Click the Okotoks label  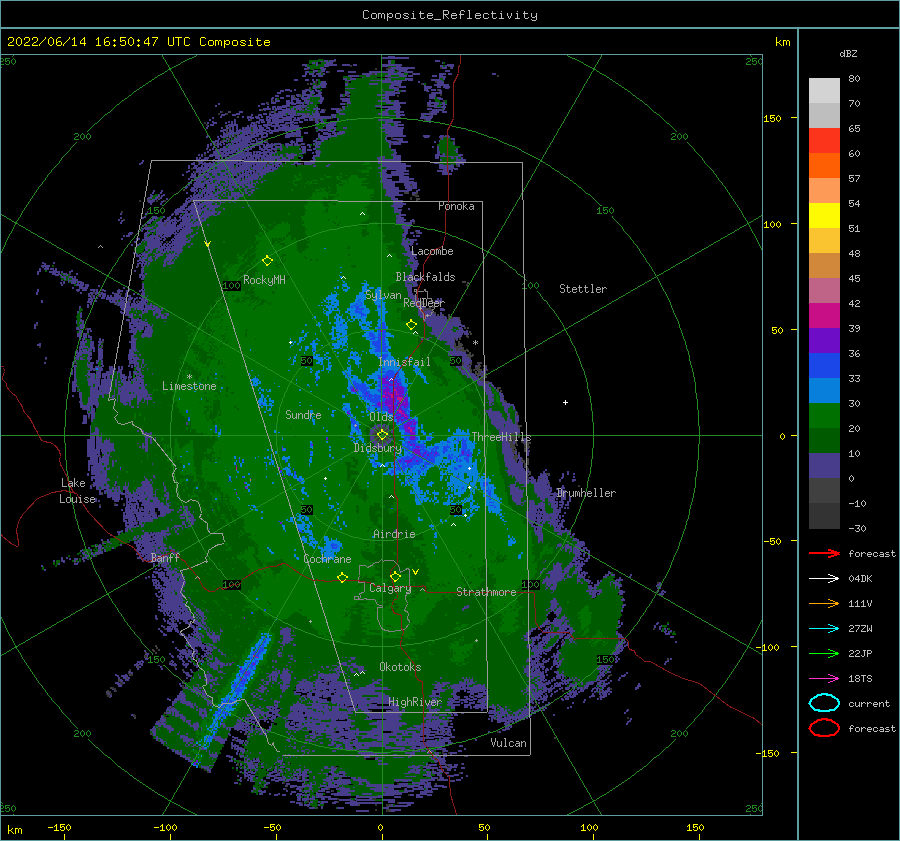tap(401, 666)
